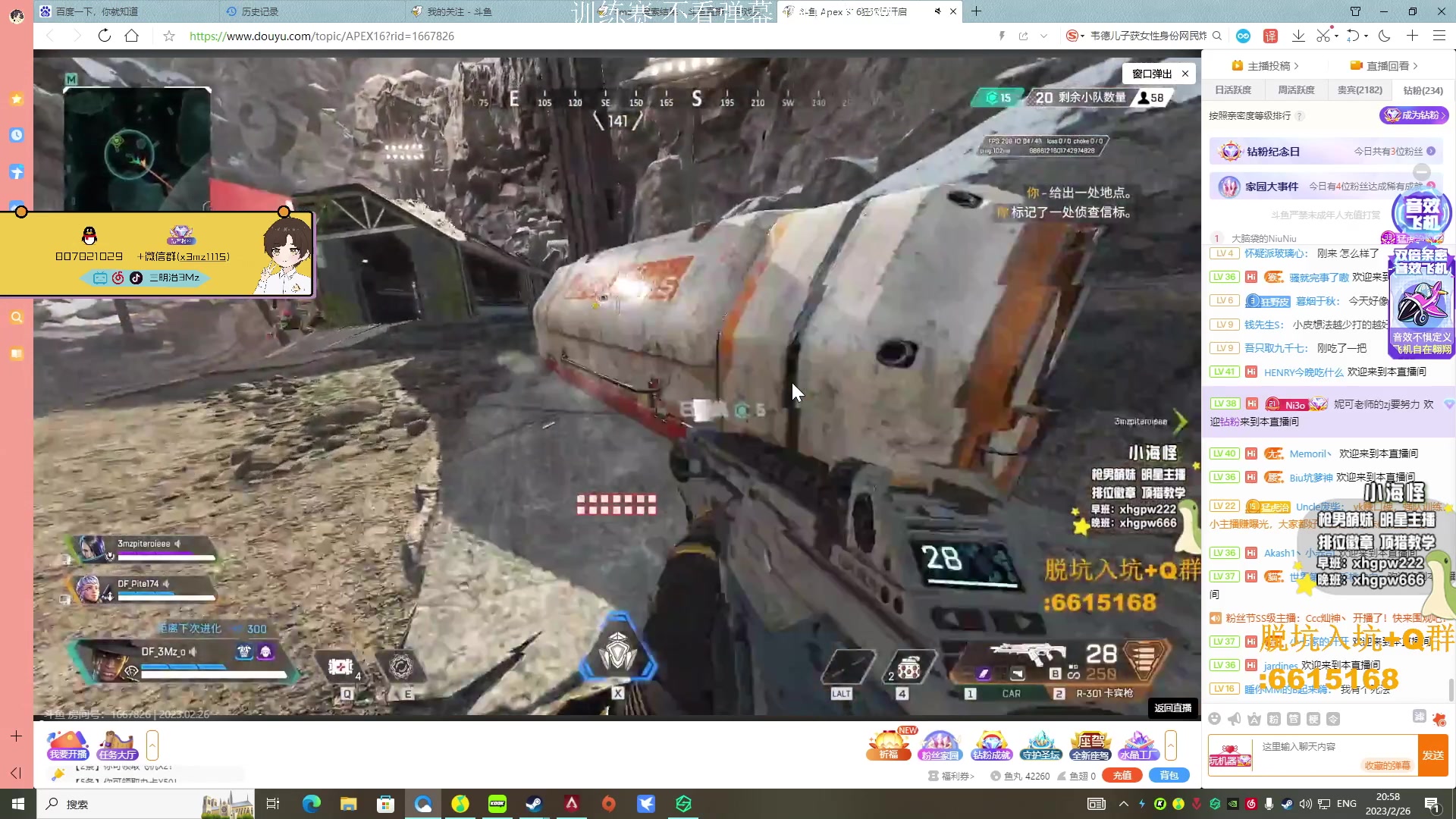The image size is (1456, 819).
Task: Open the volume control in system tray
Action: coord(1305,804)
